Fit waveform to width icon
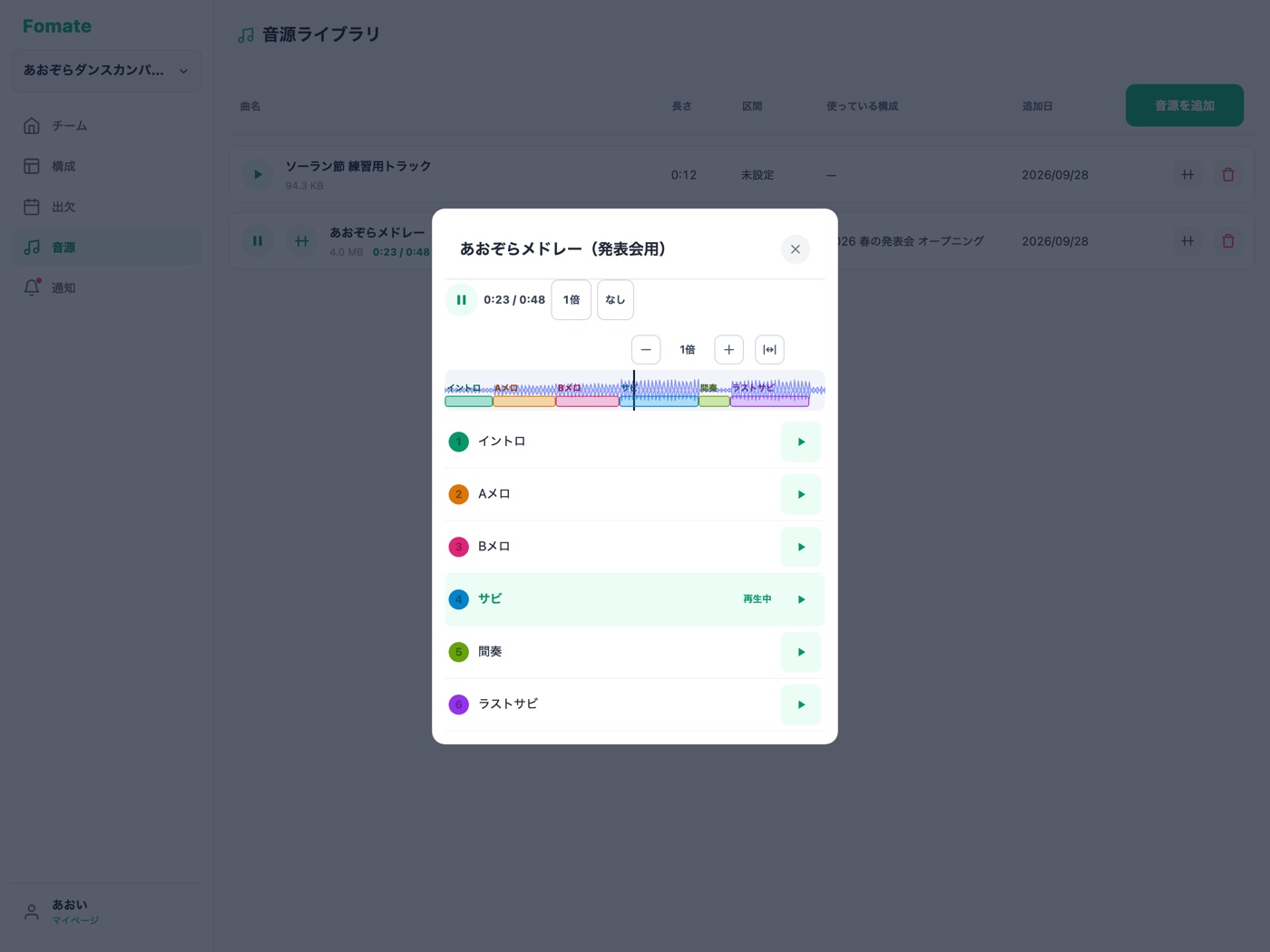The image size is (1270, 952). coord(769,350)
